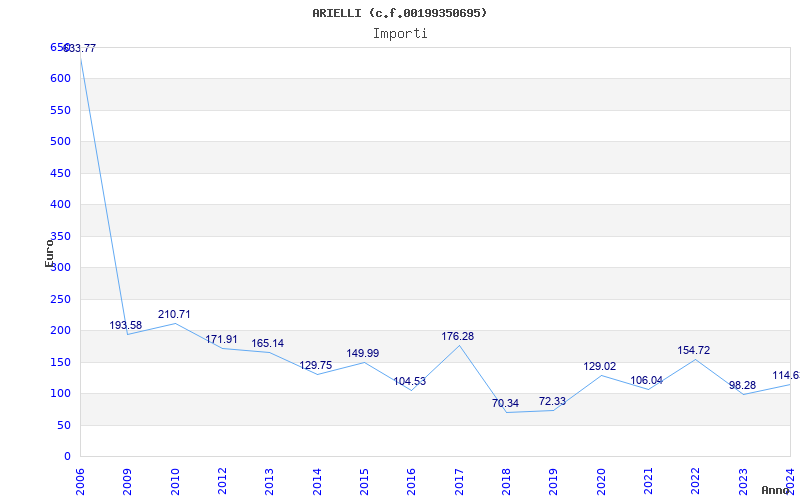The width and height of the screenshot is (800, 500).
Task: Click the 2020 x-axis year label
Action: coord(601,482)
